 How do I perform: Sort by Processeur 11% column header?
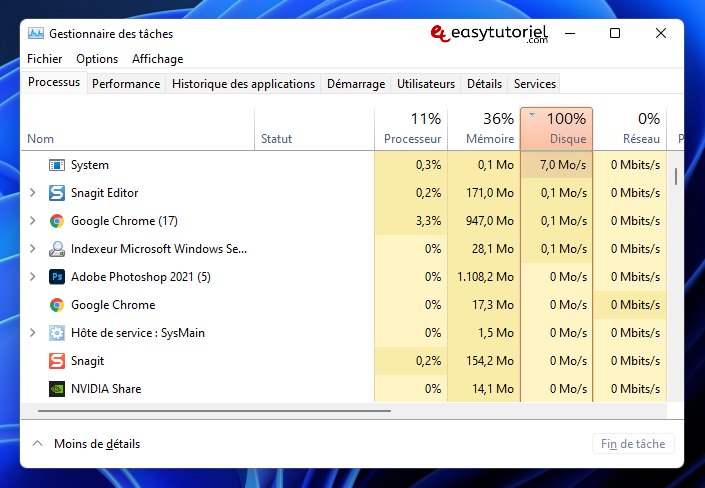click(x=411, y=129)
